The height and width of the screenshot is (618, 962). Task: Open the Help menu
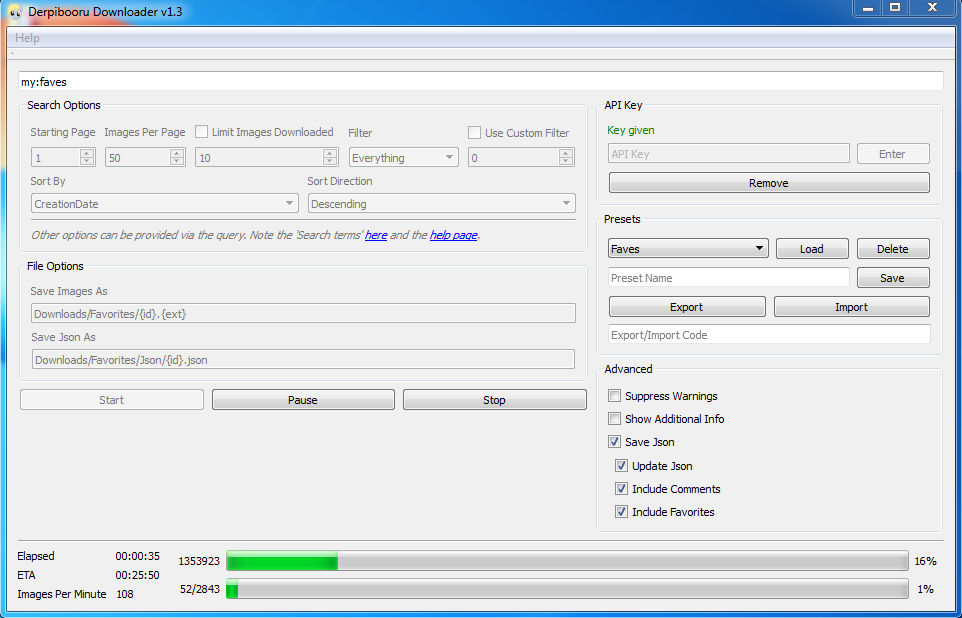pyautogui.click(x=27, y=37)
